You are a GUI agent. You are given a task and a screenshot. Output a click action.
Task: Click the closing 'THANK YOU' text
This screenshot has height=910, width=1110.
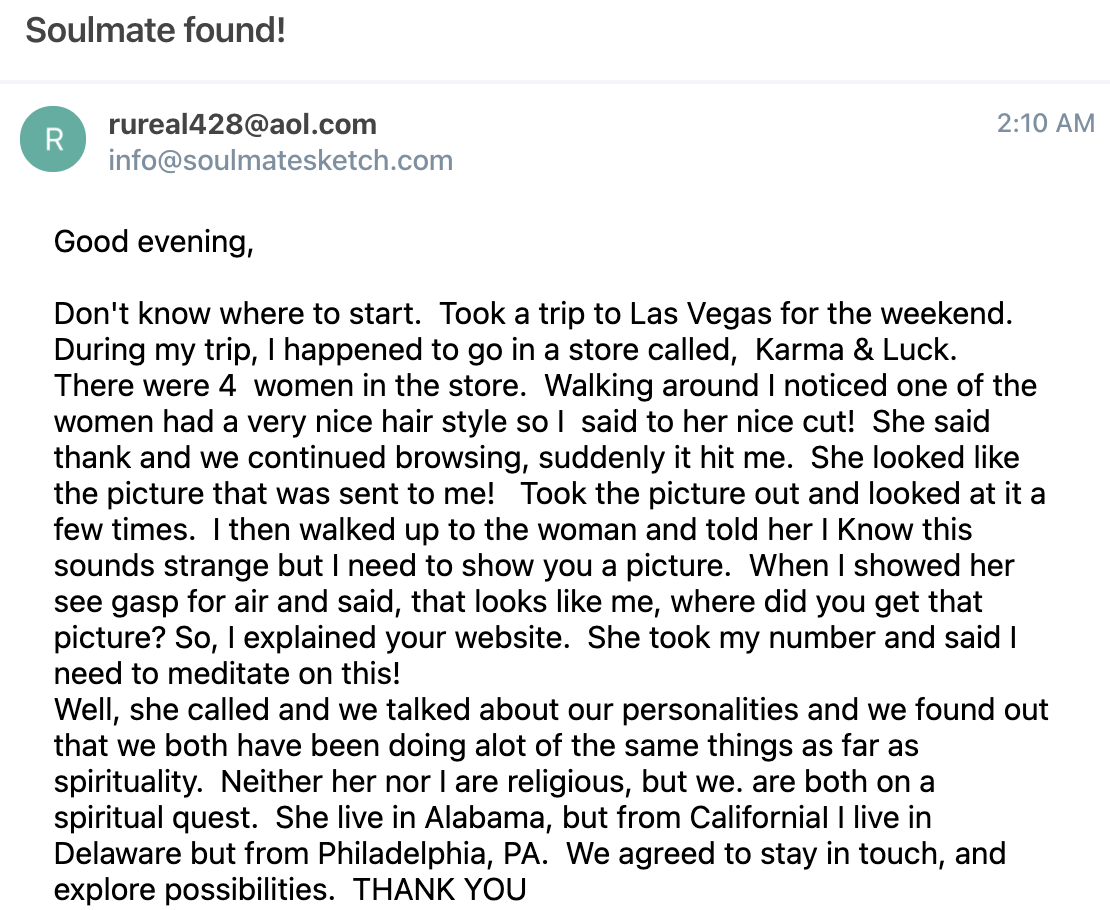pyautogui.click(x=440, y=889)
